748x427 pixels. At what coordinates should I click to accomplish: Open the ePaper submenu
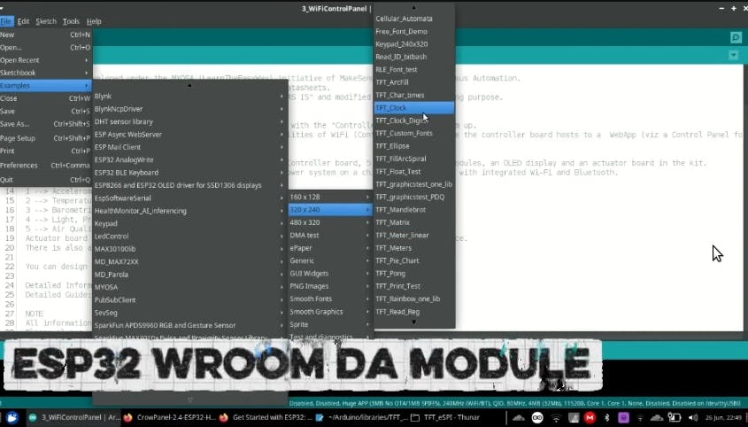(330, 248)
